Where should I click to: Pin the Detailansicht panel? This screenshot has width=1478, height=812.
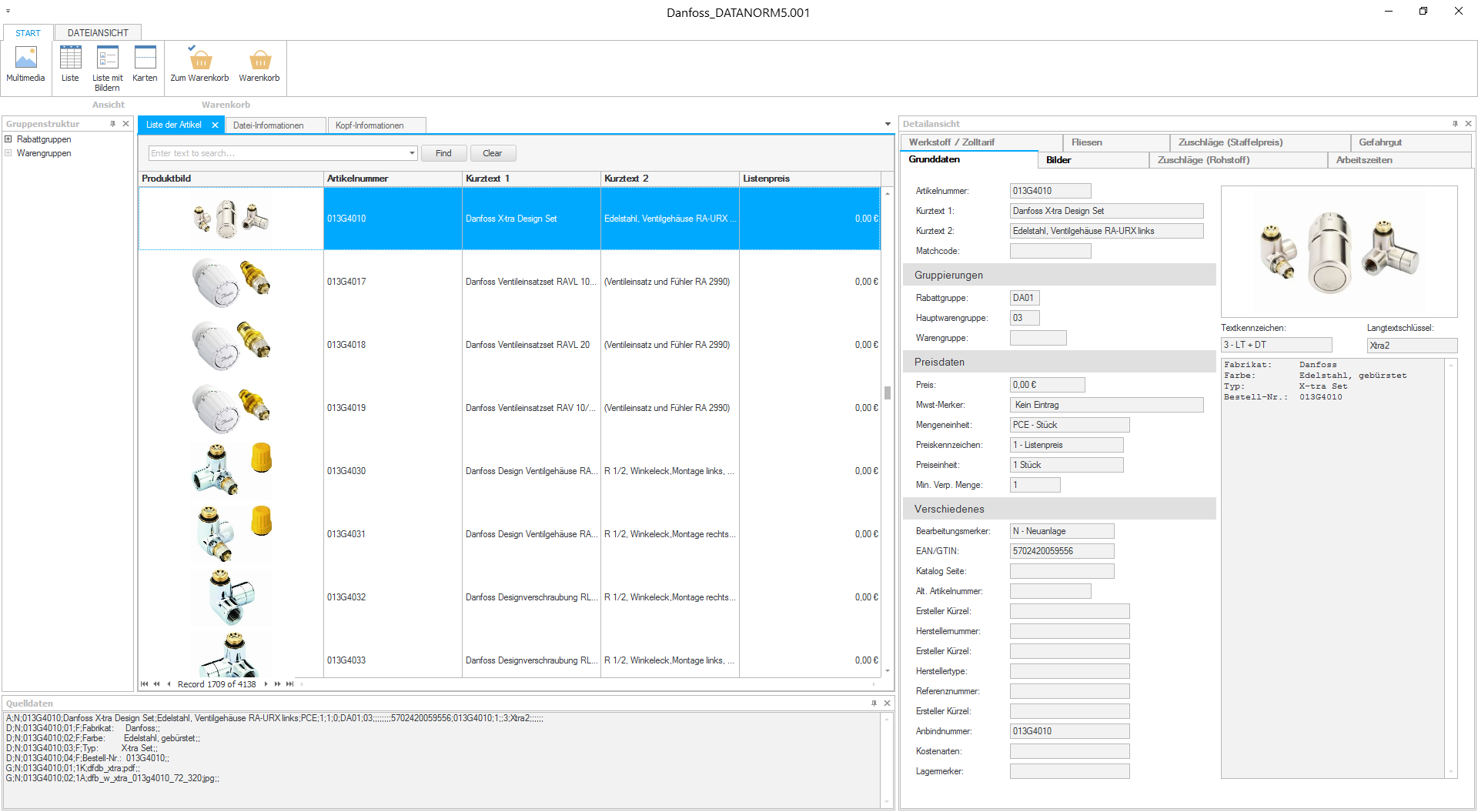point(1455,124)
